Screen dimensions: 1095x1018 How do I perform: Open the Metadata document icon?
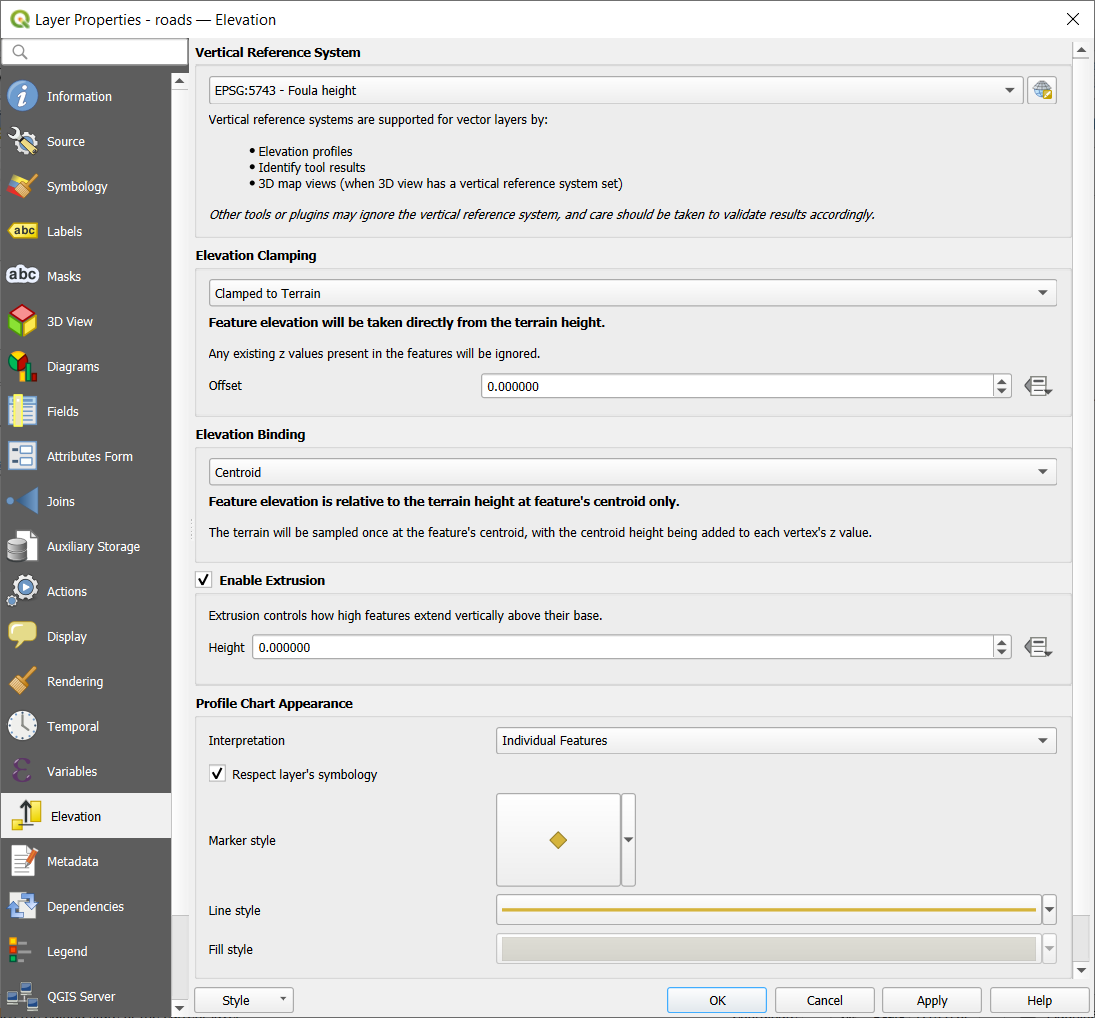(x=22, y=861)
